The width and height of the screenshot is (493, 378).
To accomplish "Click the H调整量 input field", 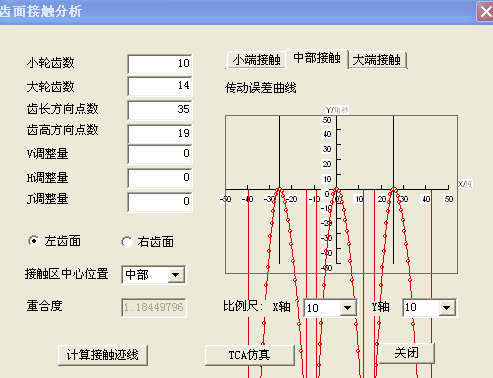I will (x=160, y=178).
